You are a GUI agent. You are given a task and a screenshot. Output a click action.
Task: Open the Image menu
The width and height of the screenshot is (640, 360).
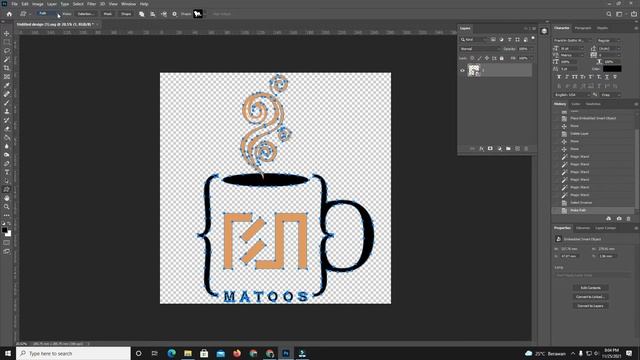point(38,4)
